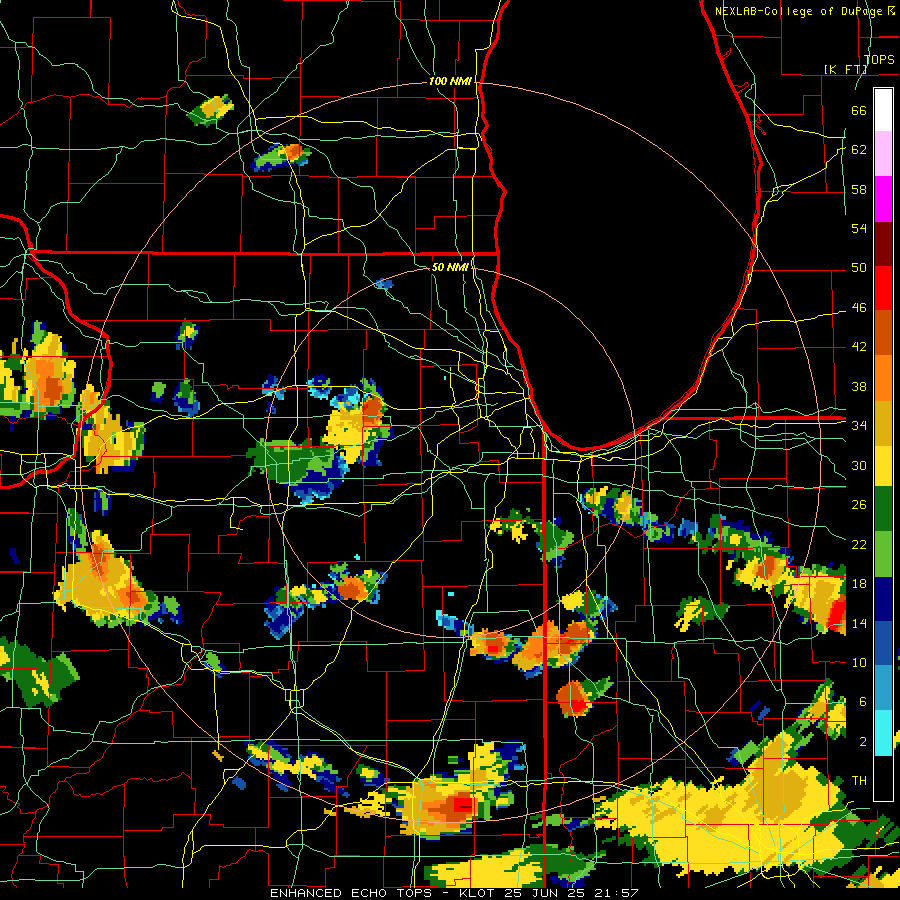The image size is (900, 900).
Task: Click the '34' legend value
Action: pyautogui.click(x=859, y=426)
